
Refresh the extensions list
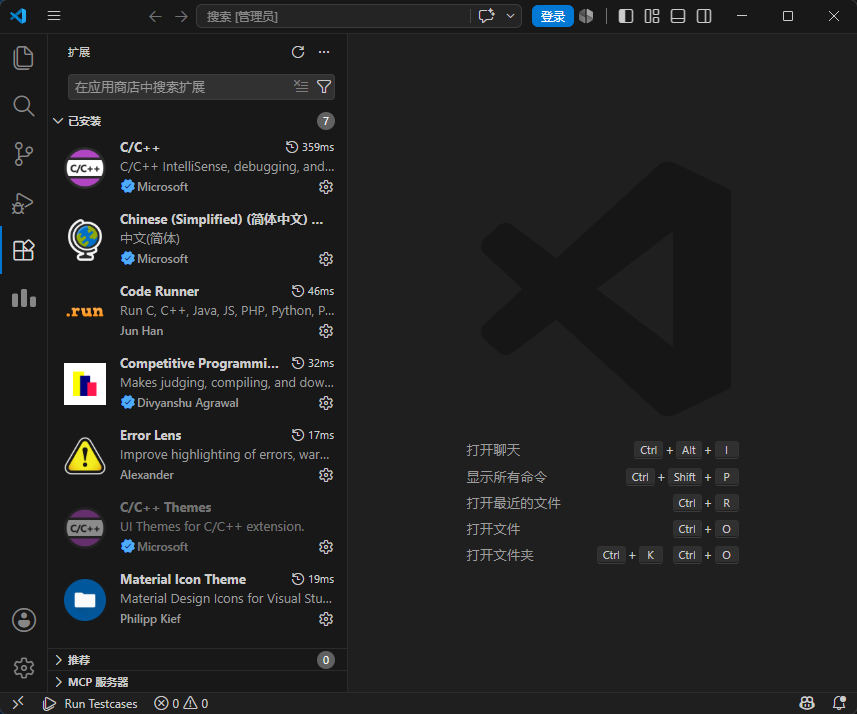point(298,52)
